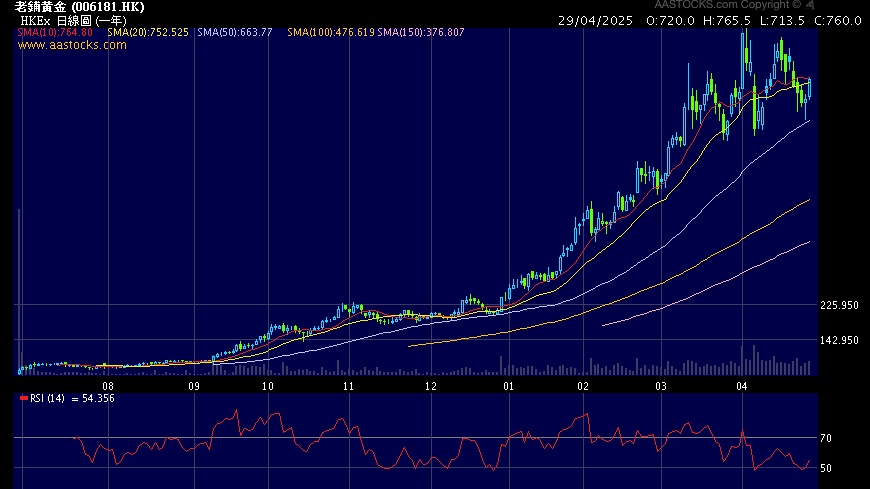870x489 pixels.
Task: Click the www.aastocks.com link
Action: click(x=72, y=45)
